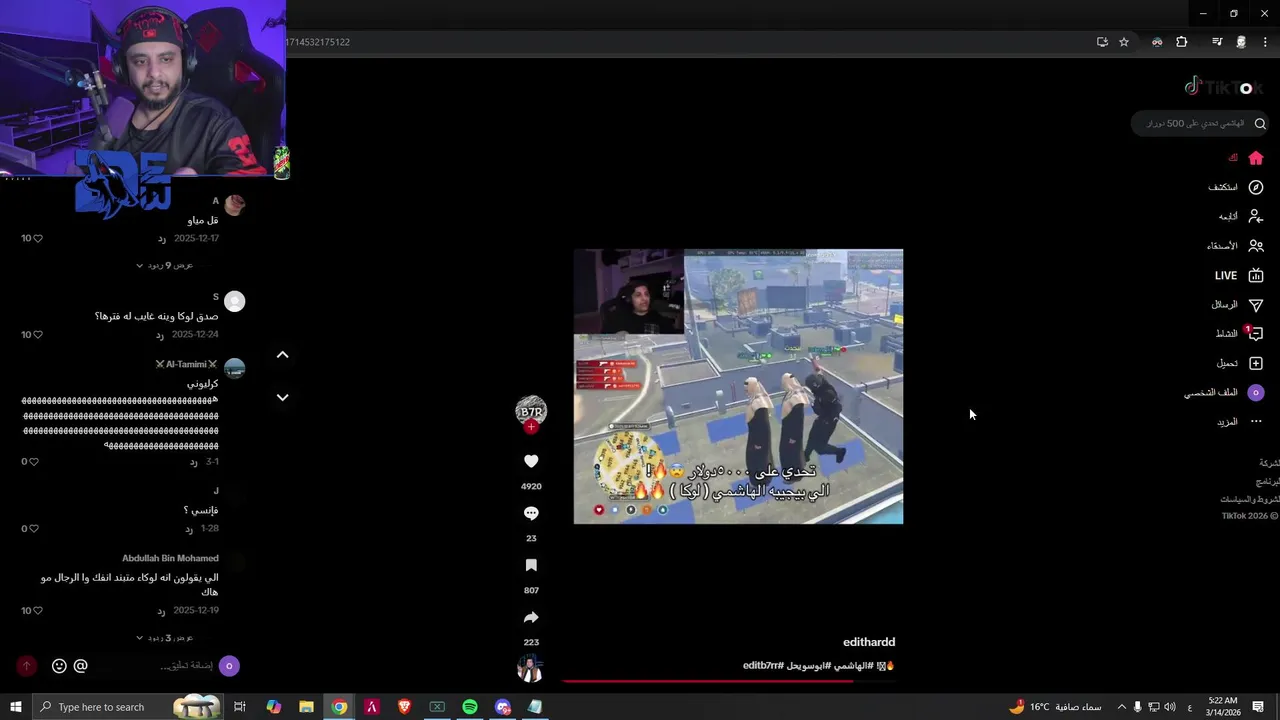Open Brave browser from the taskbar
Screen dimensions: 1280x720
(404, 707)
